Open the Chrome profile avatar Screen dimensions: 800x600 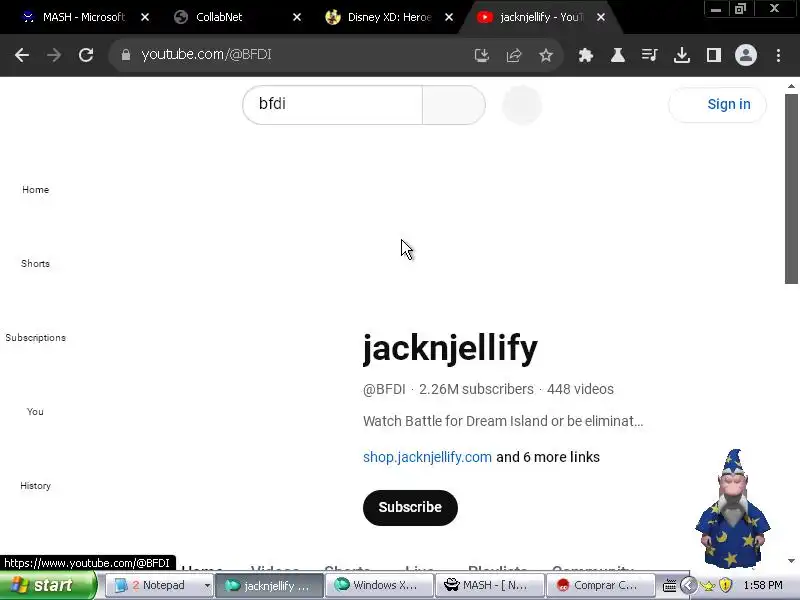tap(745, 55)
